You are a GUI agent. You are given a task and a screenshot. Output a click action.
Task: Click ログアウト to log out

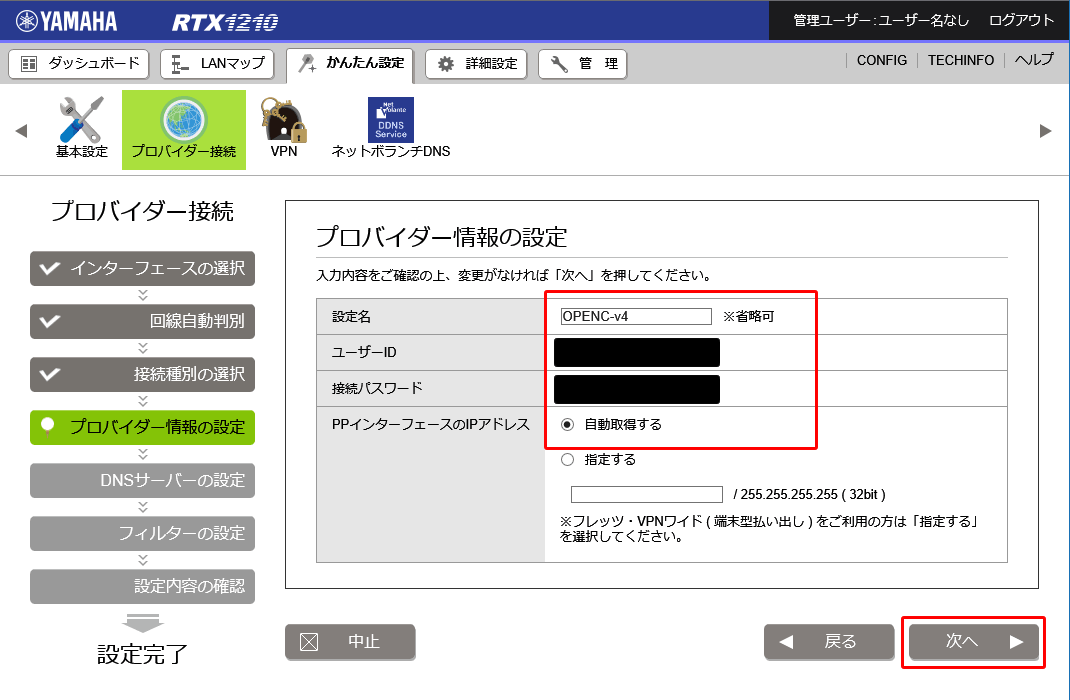click(1022, 20)
